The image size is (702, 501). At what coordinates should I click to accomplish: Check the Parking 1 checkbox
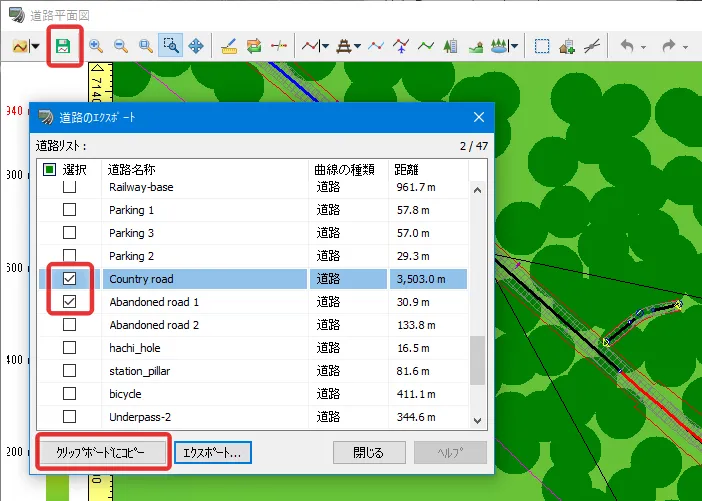coord(69,210)
